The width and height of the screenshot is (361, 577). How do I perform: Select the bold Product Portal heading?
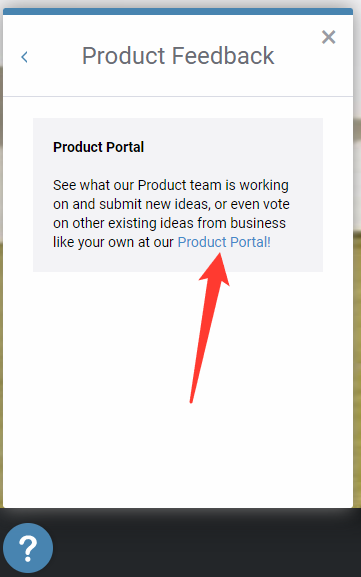point(98,147)
